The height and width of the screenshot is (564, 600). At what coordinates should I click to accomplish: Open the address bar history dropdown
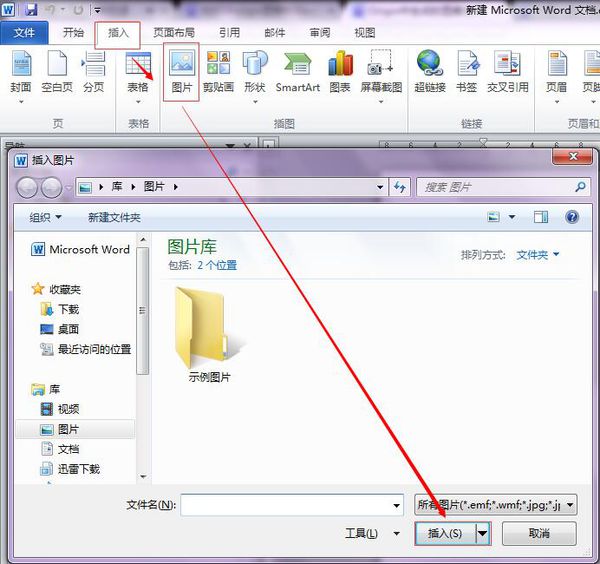click(x=380, y=187)
